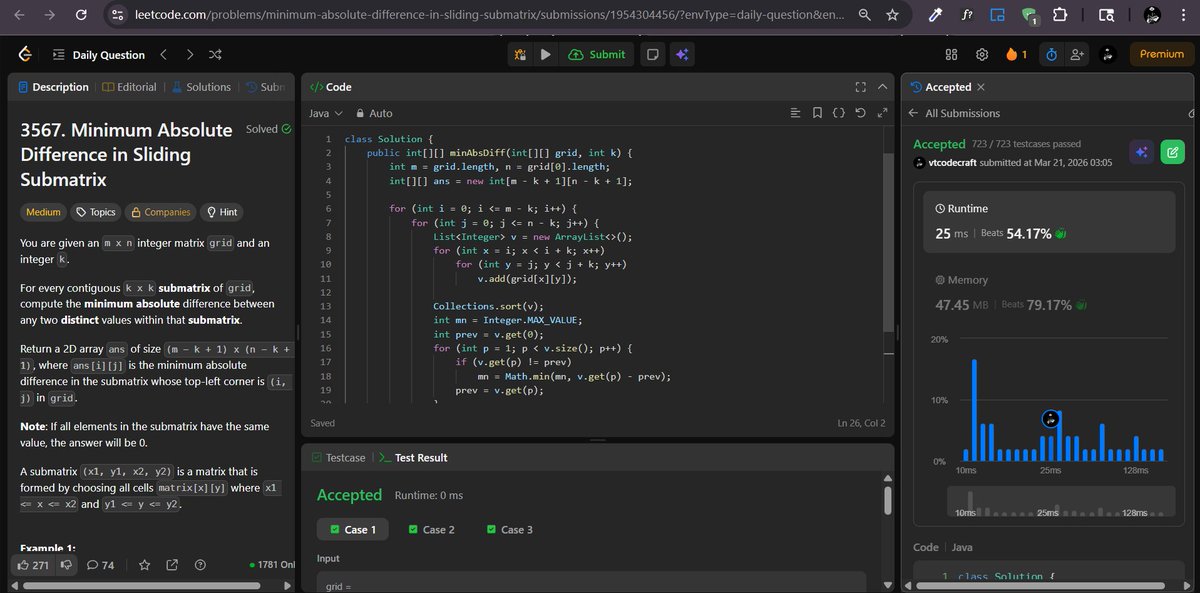Reset code with the undo arrow icon
The image size is (1200, 593).
[860, 113]
